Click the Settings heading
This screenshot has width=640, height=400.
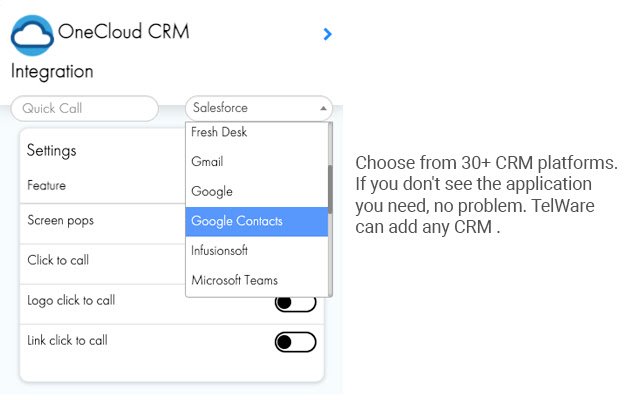[x=51, y=151]
